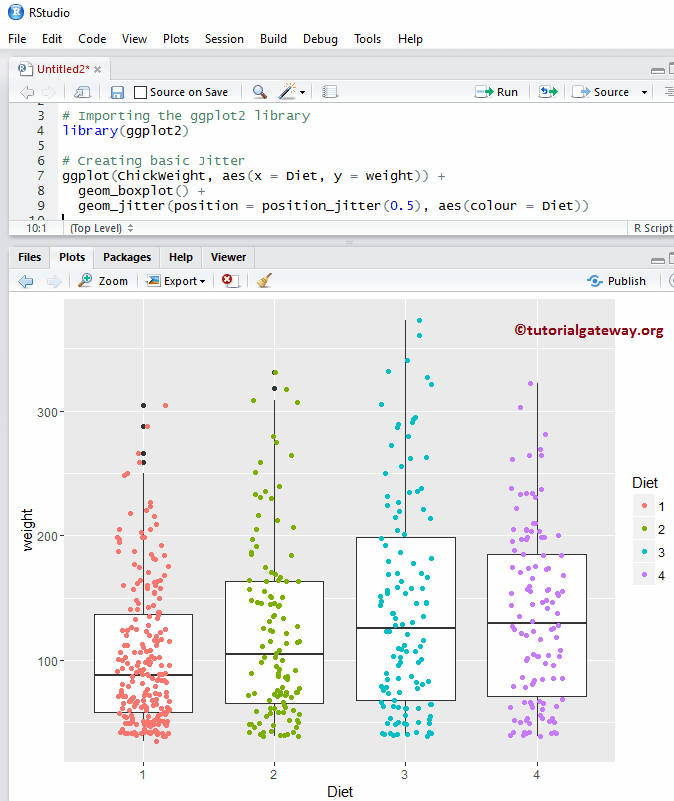Open the Session menu
This screenshot has width=674, height=801.
tap(224, 39)
